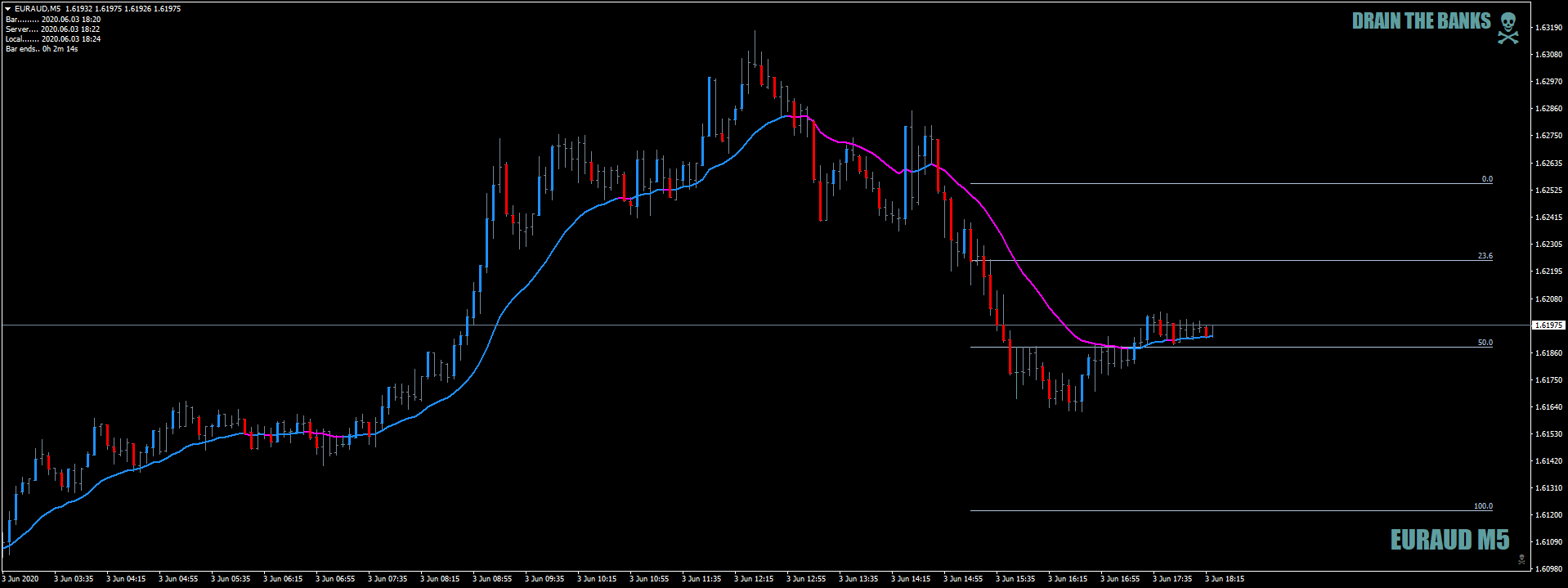
Task: Select the Fibonacci 23.6 level label
Action: 1485,256
